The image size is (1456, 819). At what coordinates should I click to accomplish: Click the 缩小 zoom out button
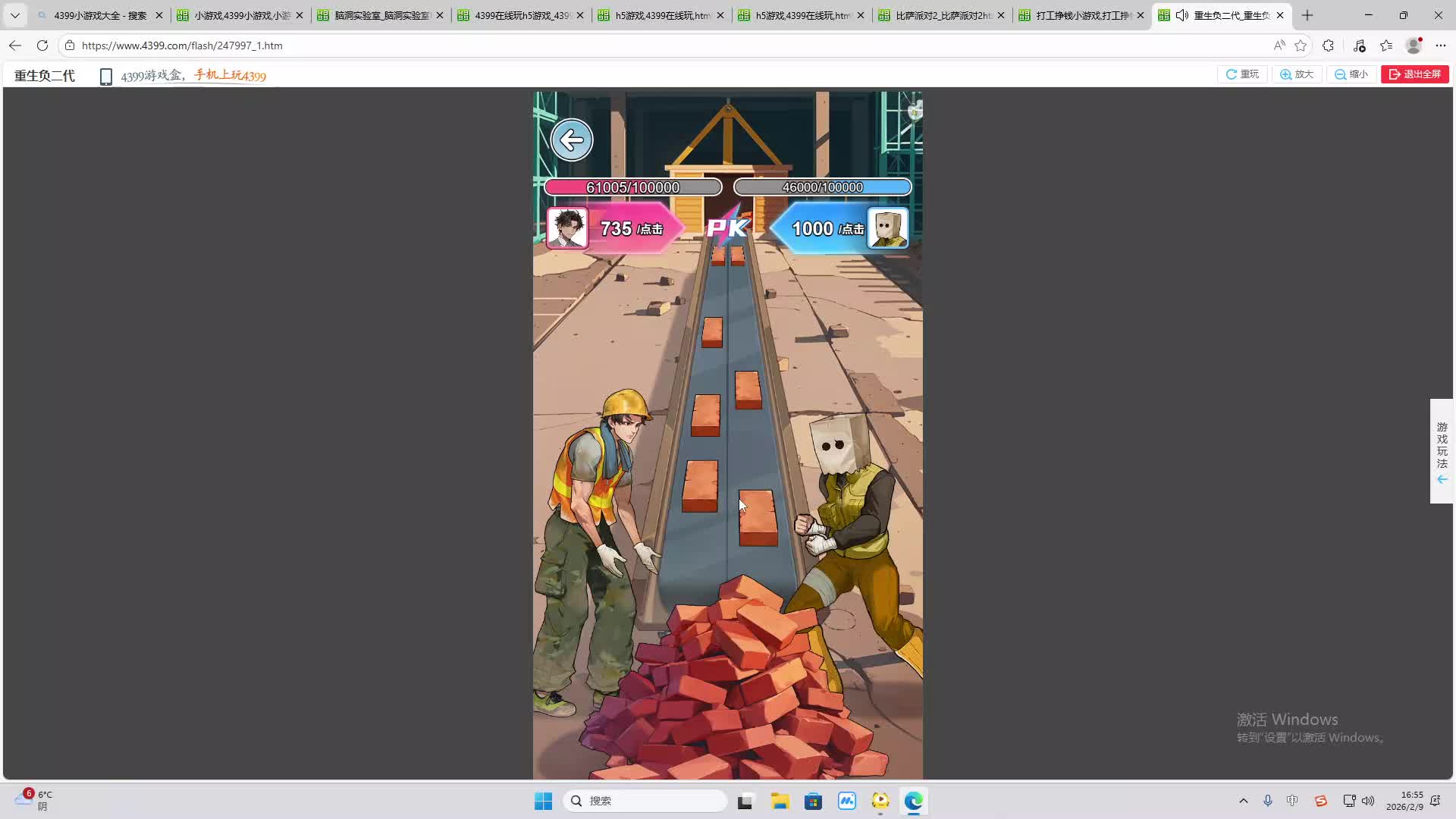[x=1351, y=74]
